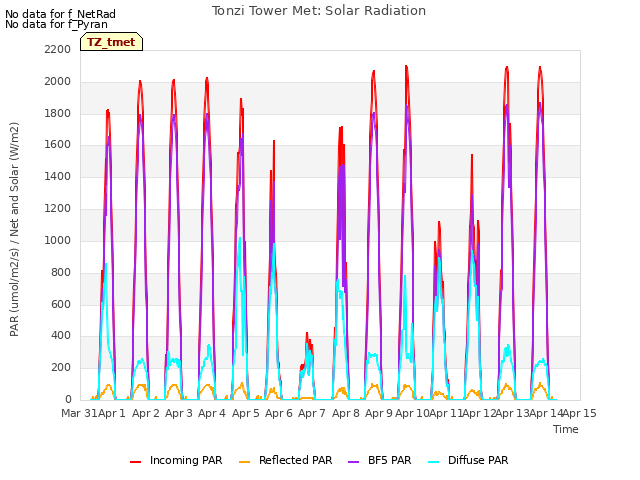Click the Apr 7 x-axis tick label

(x=312, y=413)
